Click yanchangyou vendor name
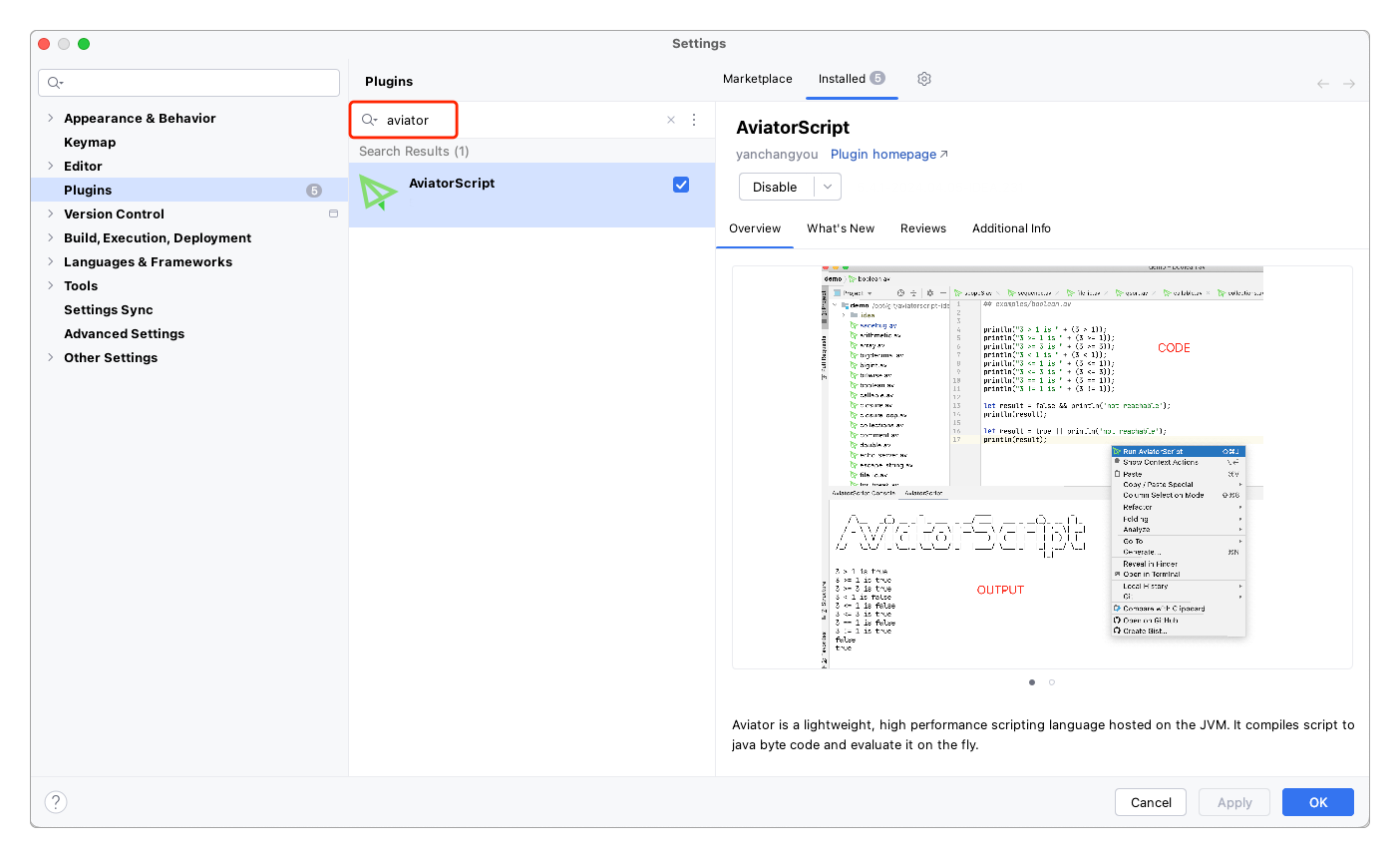The width and height of the screenshot is (1400, 858). (777, 154)
